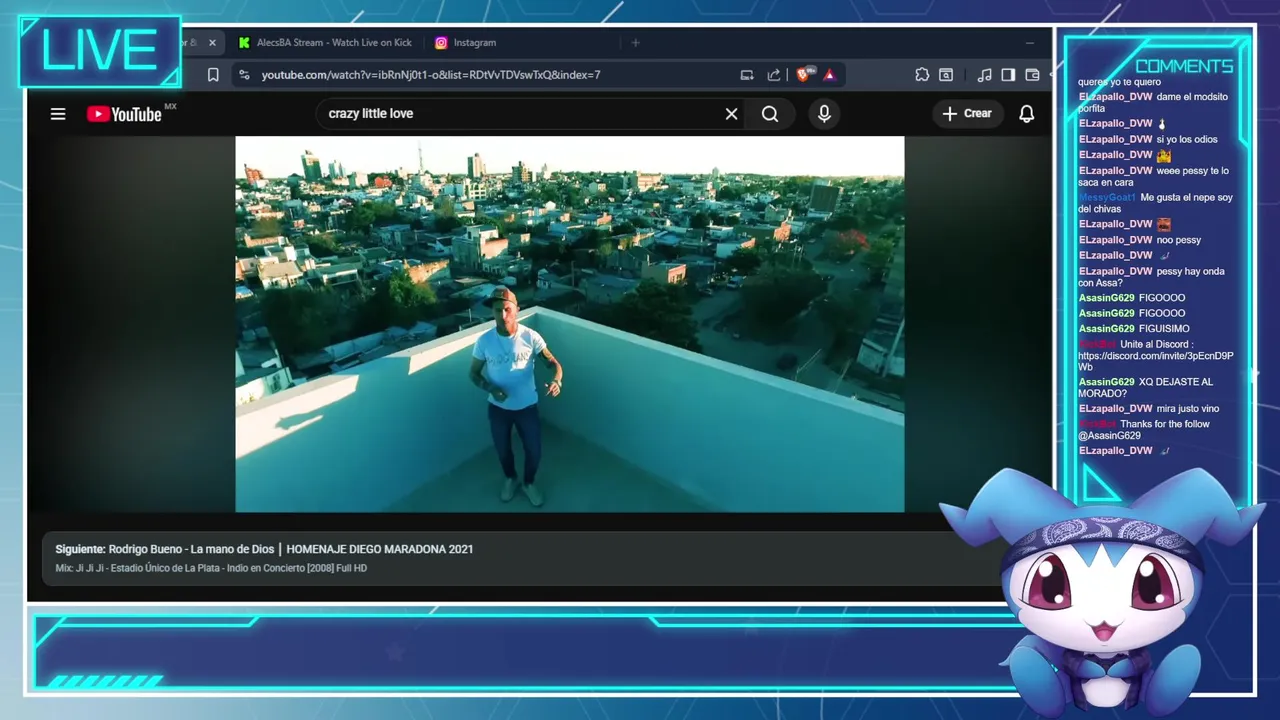The height and width of the screenshot is (720, 1280).
Task: Open a new browser tab
Action: coord(635,43)
